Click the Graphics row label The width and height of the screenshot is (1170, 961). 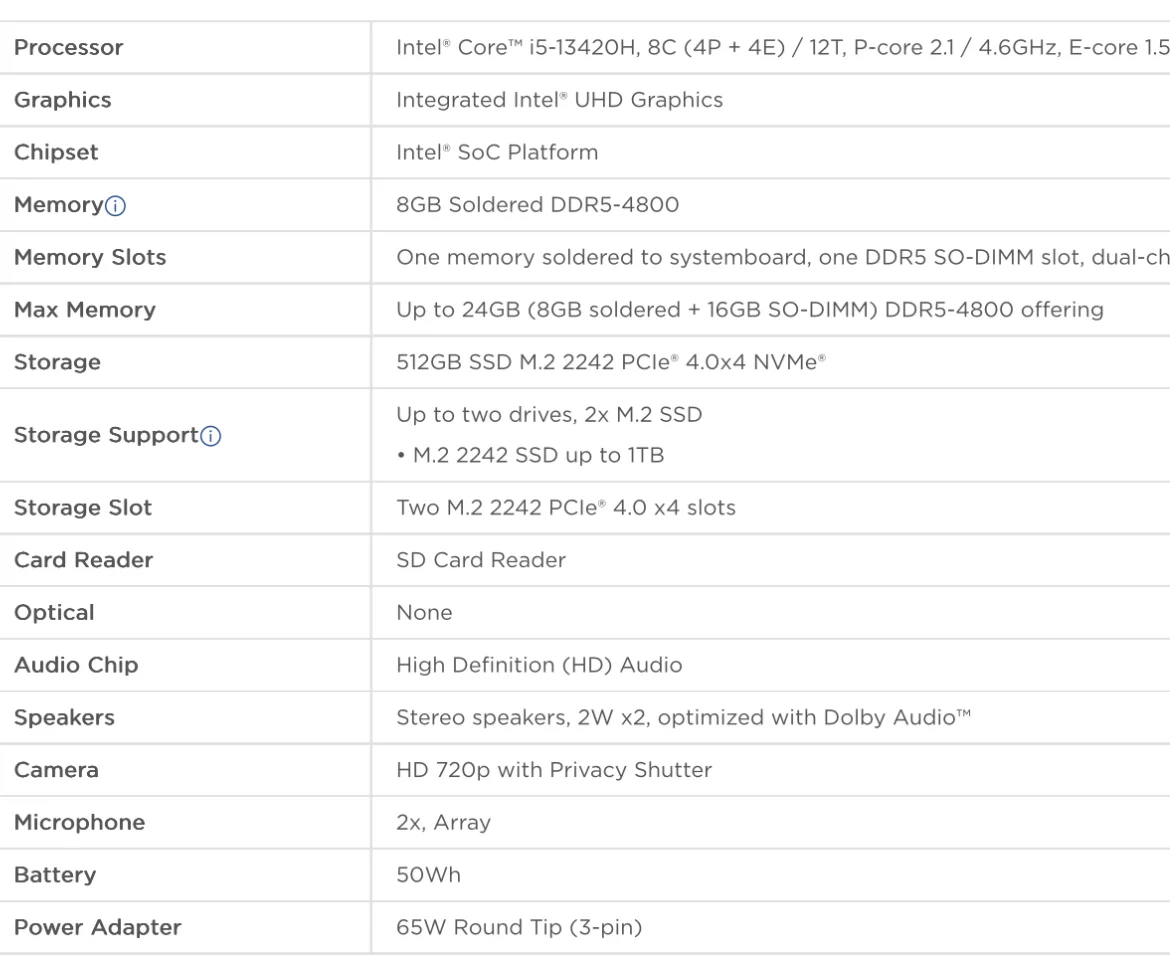point(63,100)
